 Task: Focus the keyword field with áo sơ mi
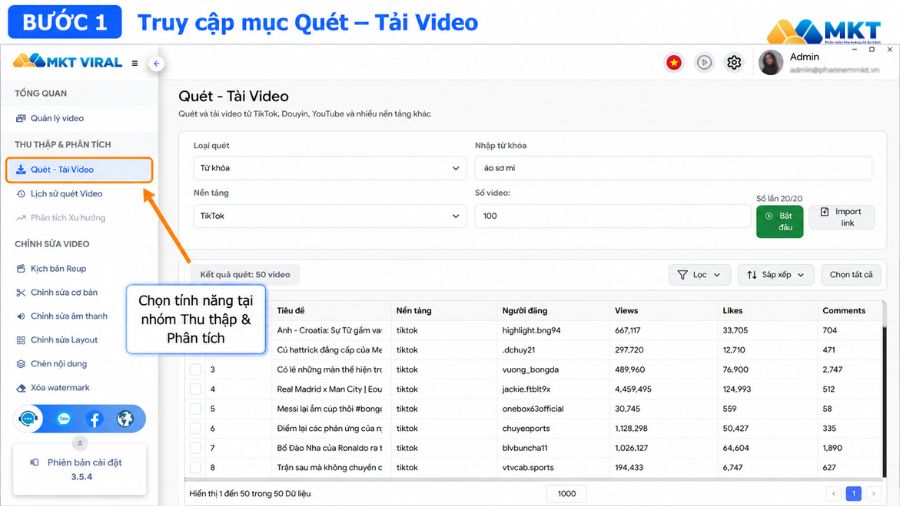(673, 168)
